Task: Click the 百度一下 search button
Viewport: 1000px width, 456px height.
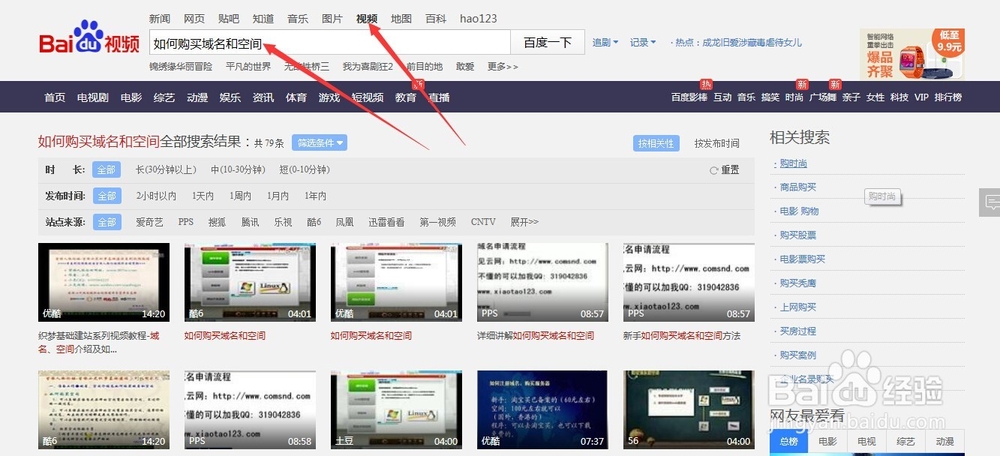Action: pos(547,42)
